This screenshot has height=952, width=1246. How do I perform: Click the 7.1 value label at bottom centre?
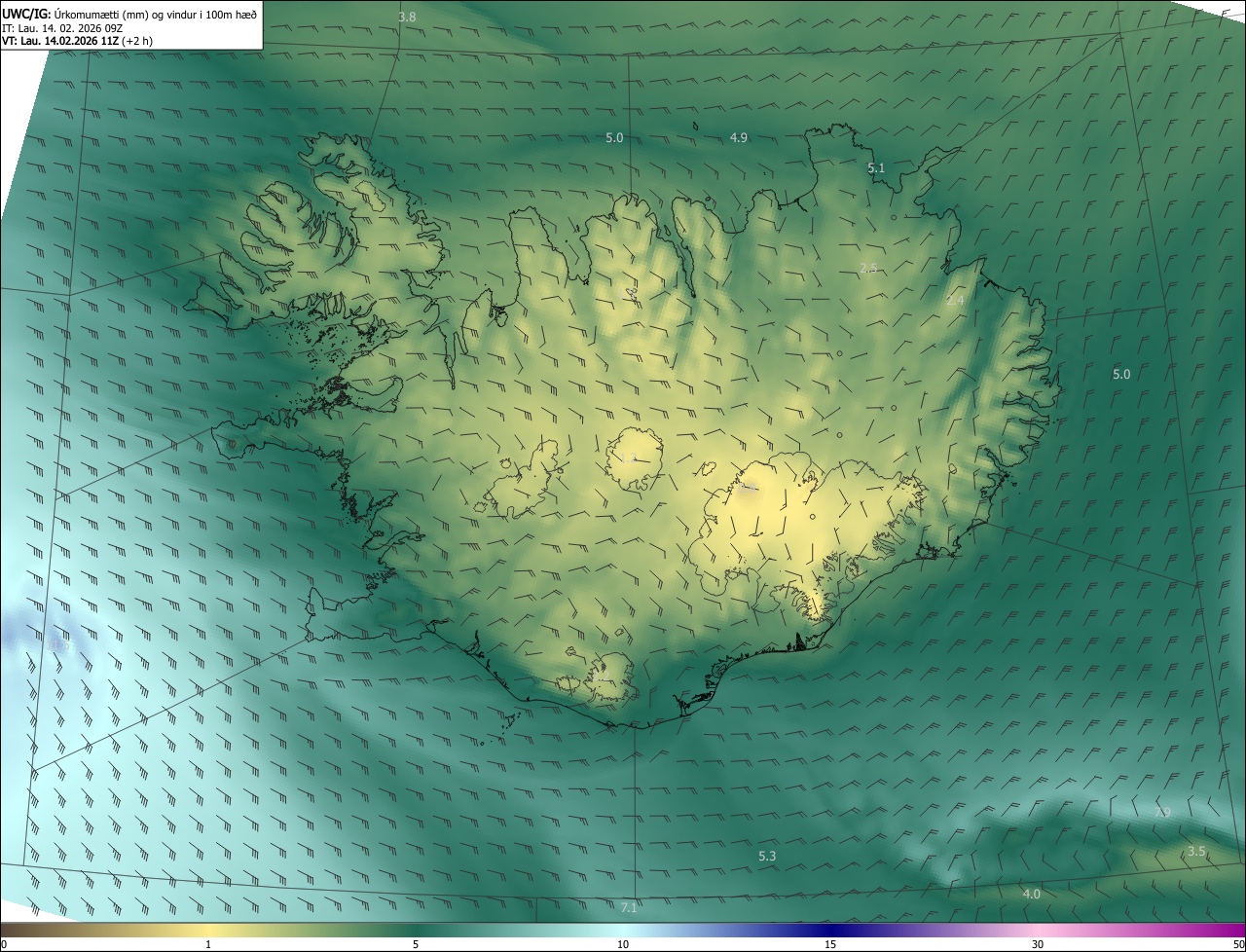click(629, 908)
